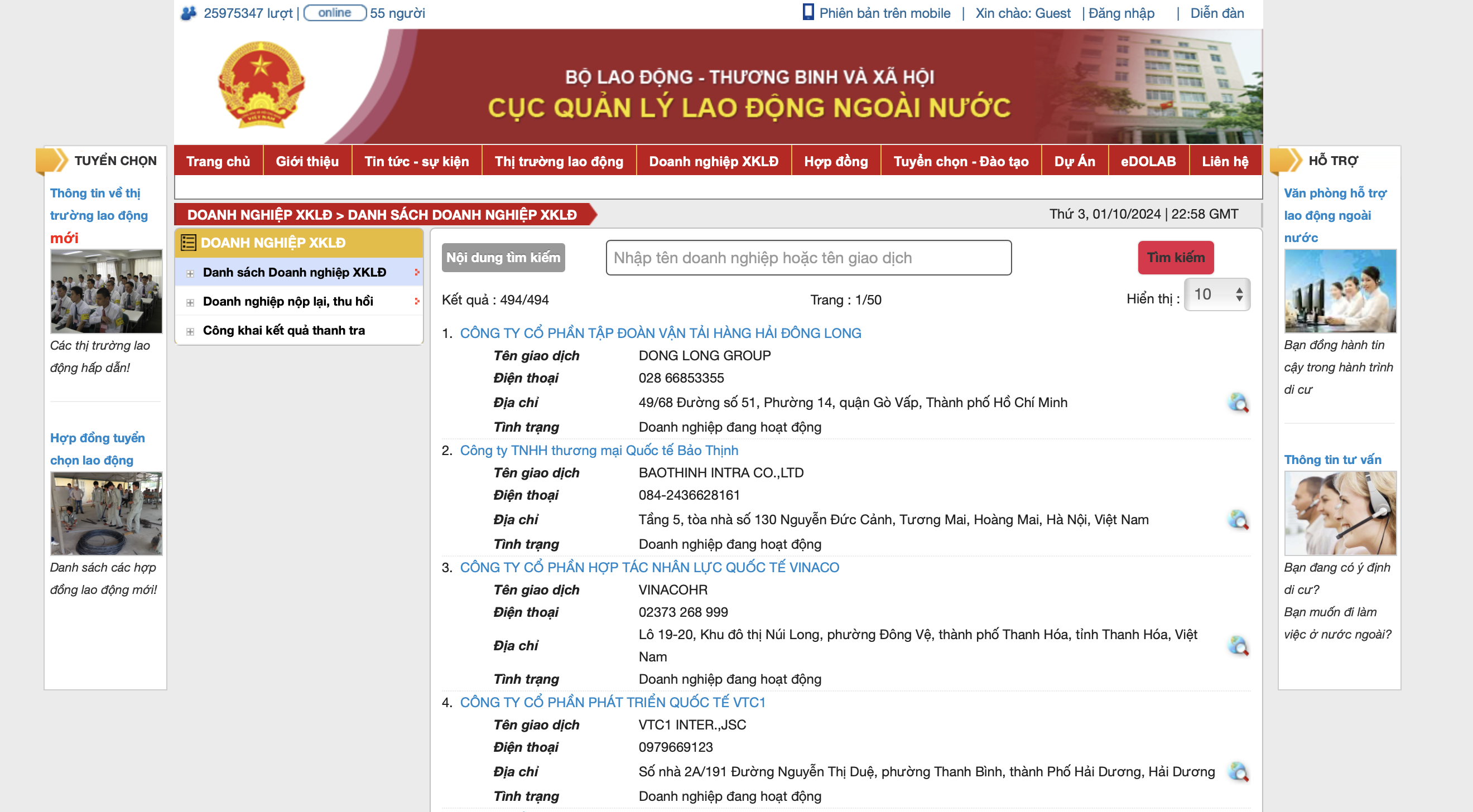The width and height of the screenshot is (1473, 812).
Task: Expand Danh sách Doanh nghiệp XKLĐ plus icon
Action: pyautogui.click(x=190, y=273)
